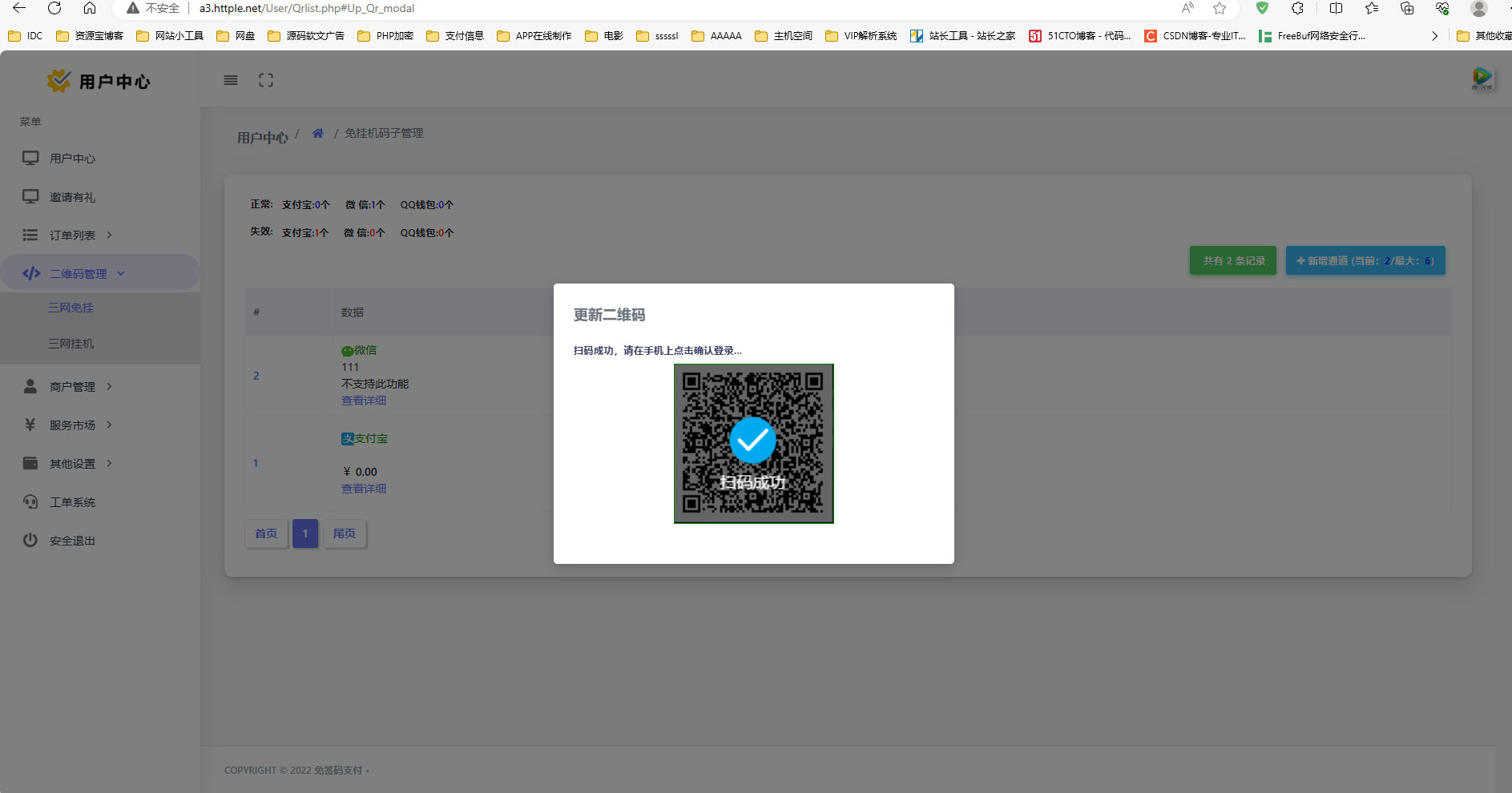Open the favorites list icon
Image resolution: width=1512 pixels, height=793 pixels.
click(1371, 8)
